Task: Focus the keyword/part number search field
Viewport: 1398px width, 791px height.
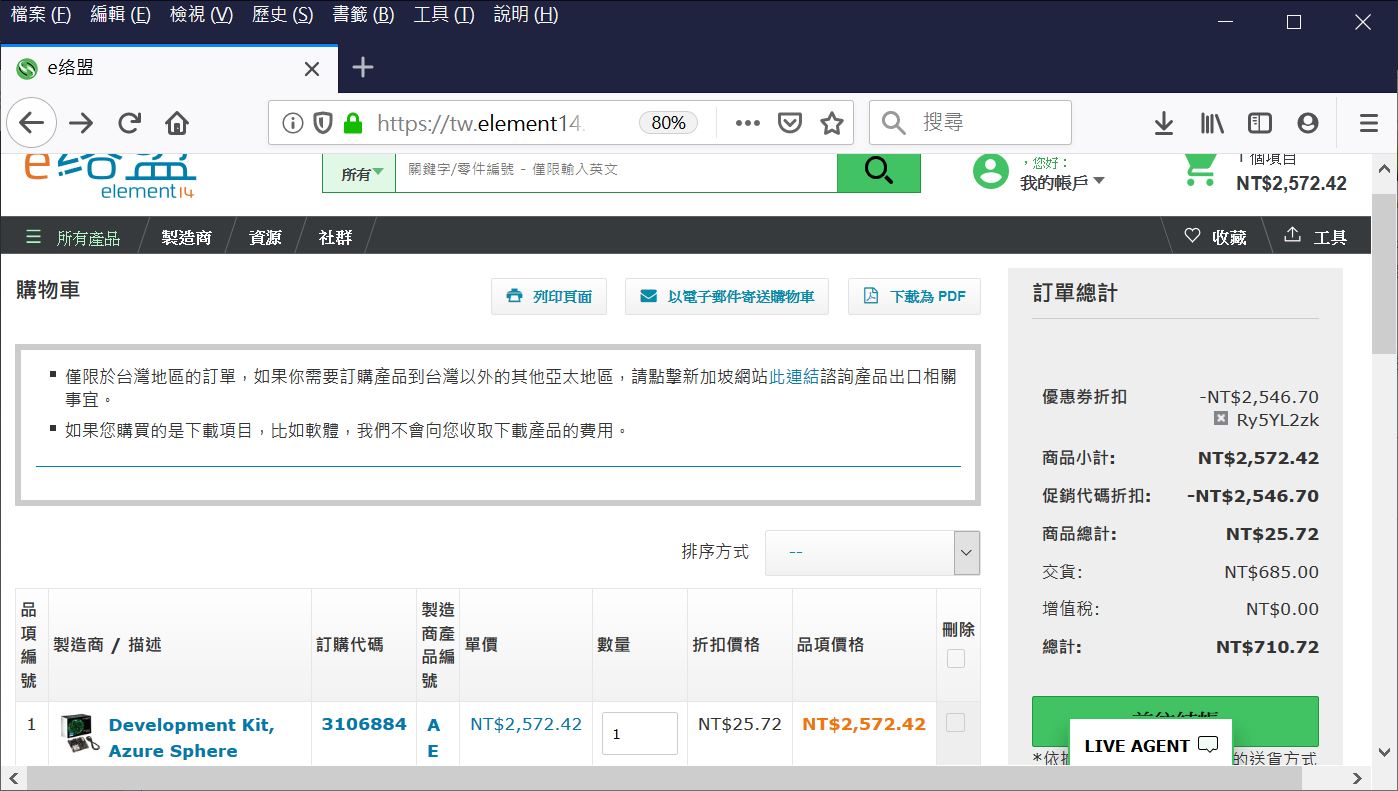Action: (616, 173)
